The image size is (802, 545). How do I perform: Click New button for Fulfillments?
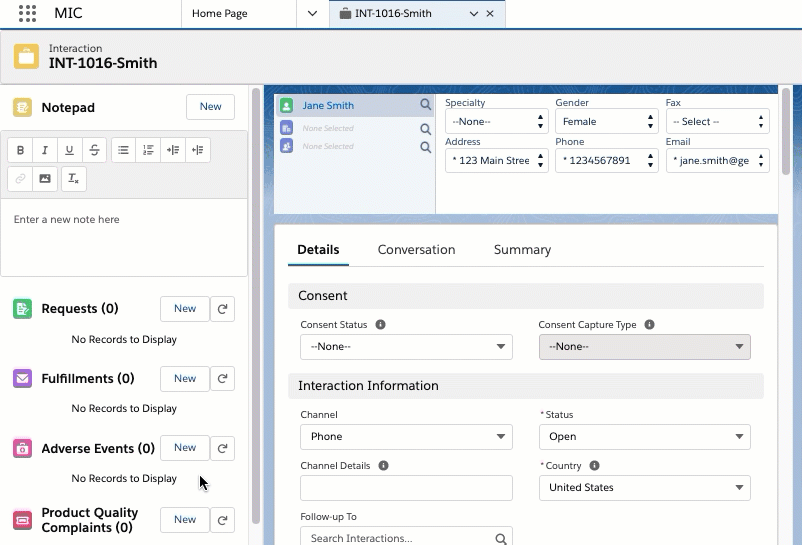click(x=185, y=379)
